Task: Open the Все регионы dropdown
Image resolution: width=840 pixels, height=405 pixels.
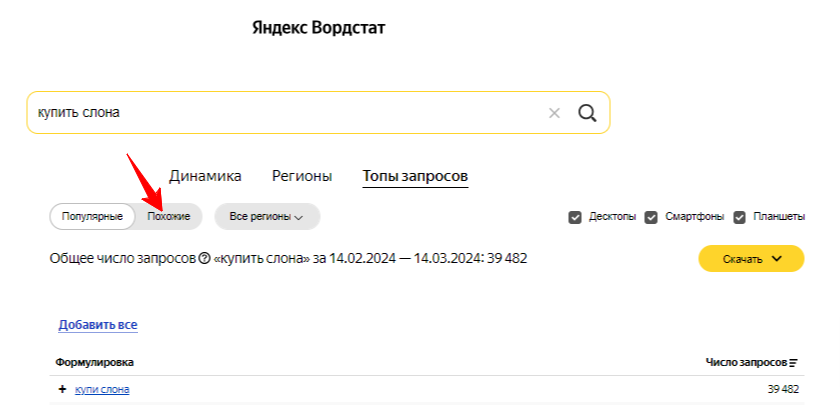Action: tap(267, 217)
